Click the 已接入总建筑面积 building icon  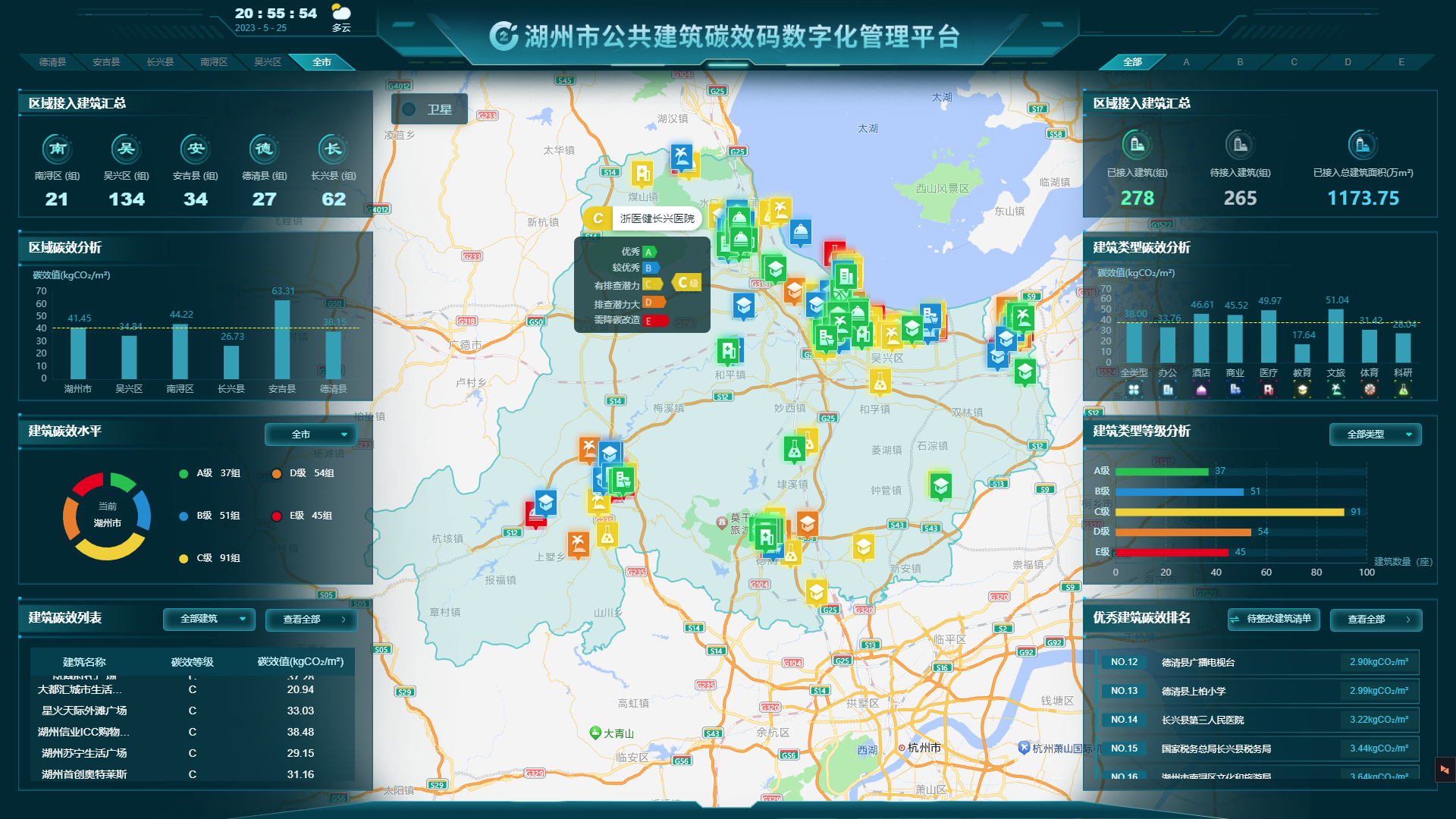1363,144
